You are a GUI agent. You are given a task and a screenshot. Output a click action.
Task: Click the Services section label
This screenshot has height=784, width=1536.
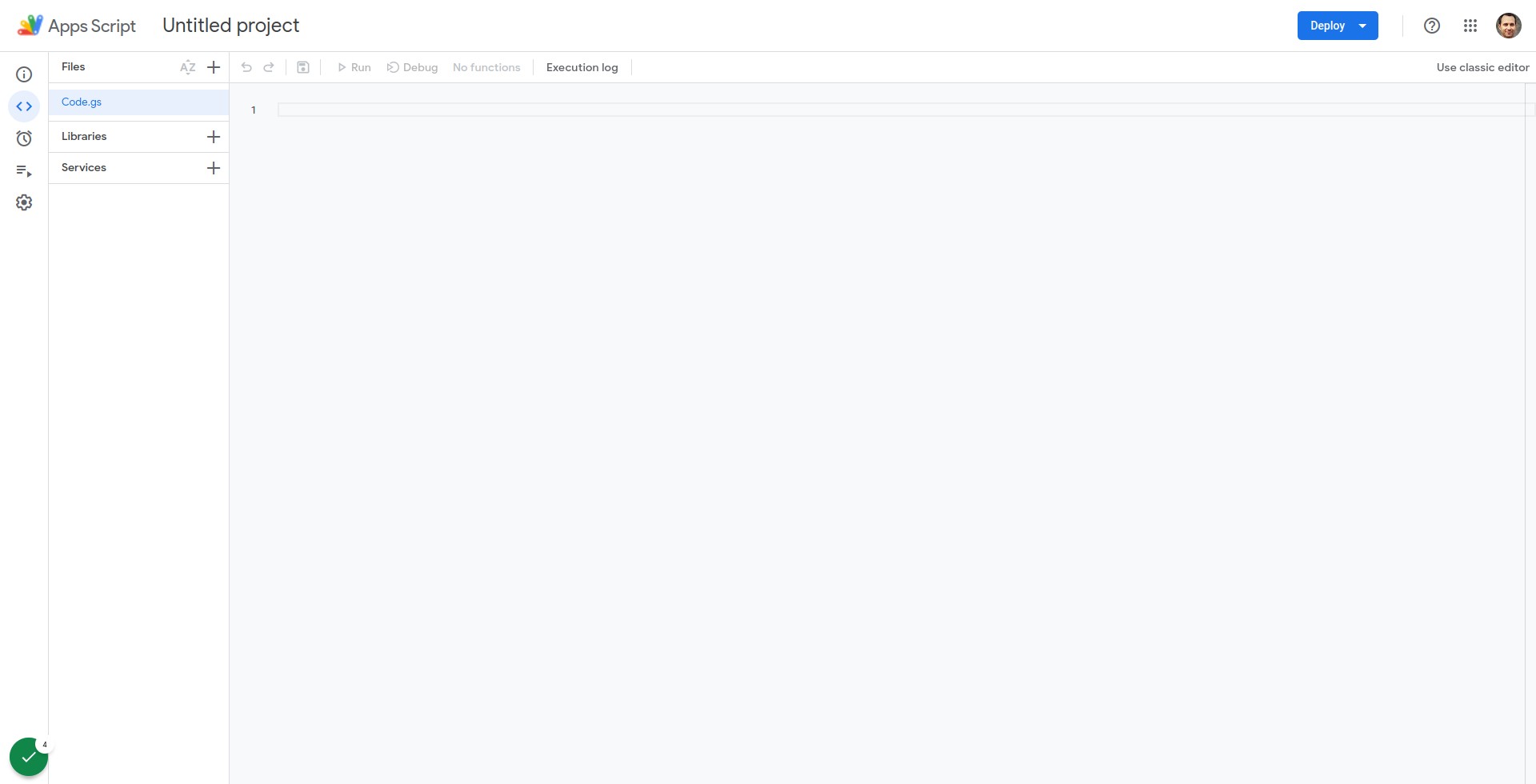coord(84,168)
